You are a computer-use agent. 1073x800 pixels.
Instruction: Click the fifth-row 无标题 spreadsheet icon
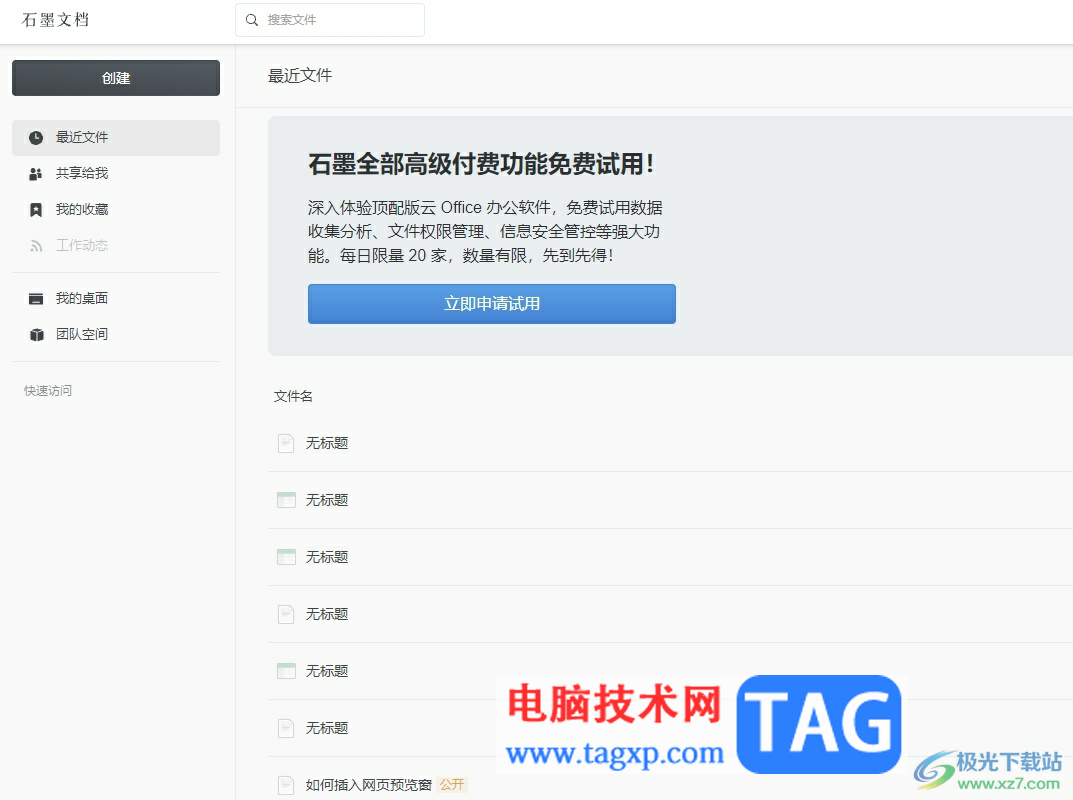286,671
